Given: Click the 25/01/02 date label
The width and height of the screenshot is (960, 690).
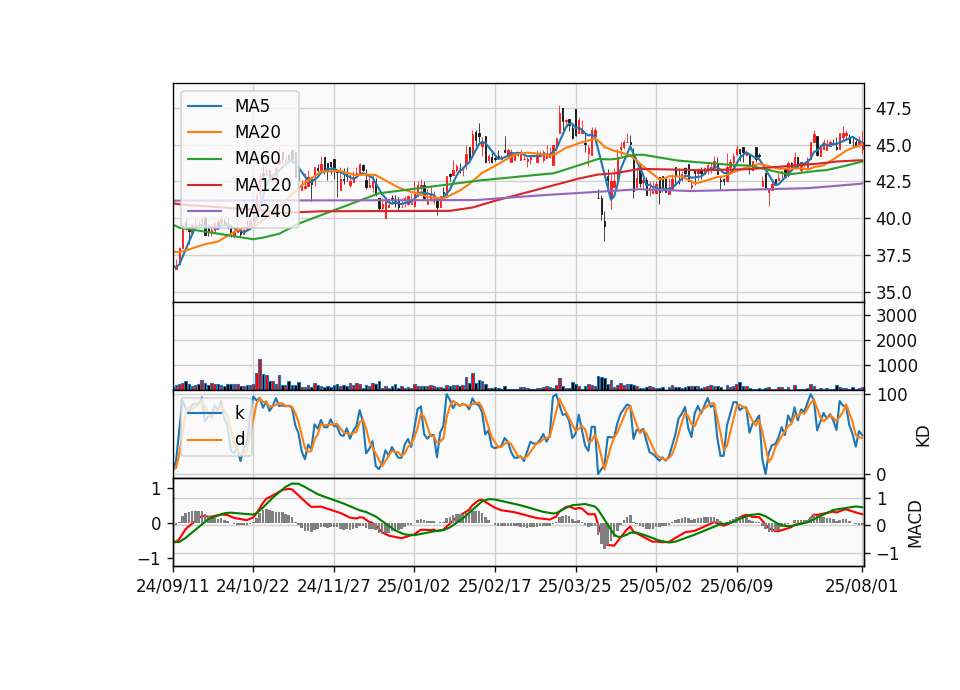Looking at the screenshot, I should pos(414,586).
